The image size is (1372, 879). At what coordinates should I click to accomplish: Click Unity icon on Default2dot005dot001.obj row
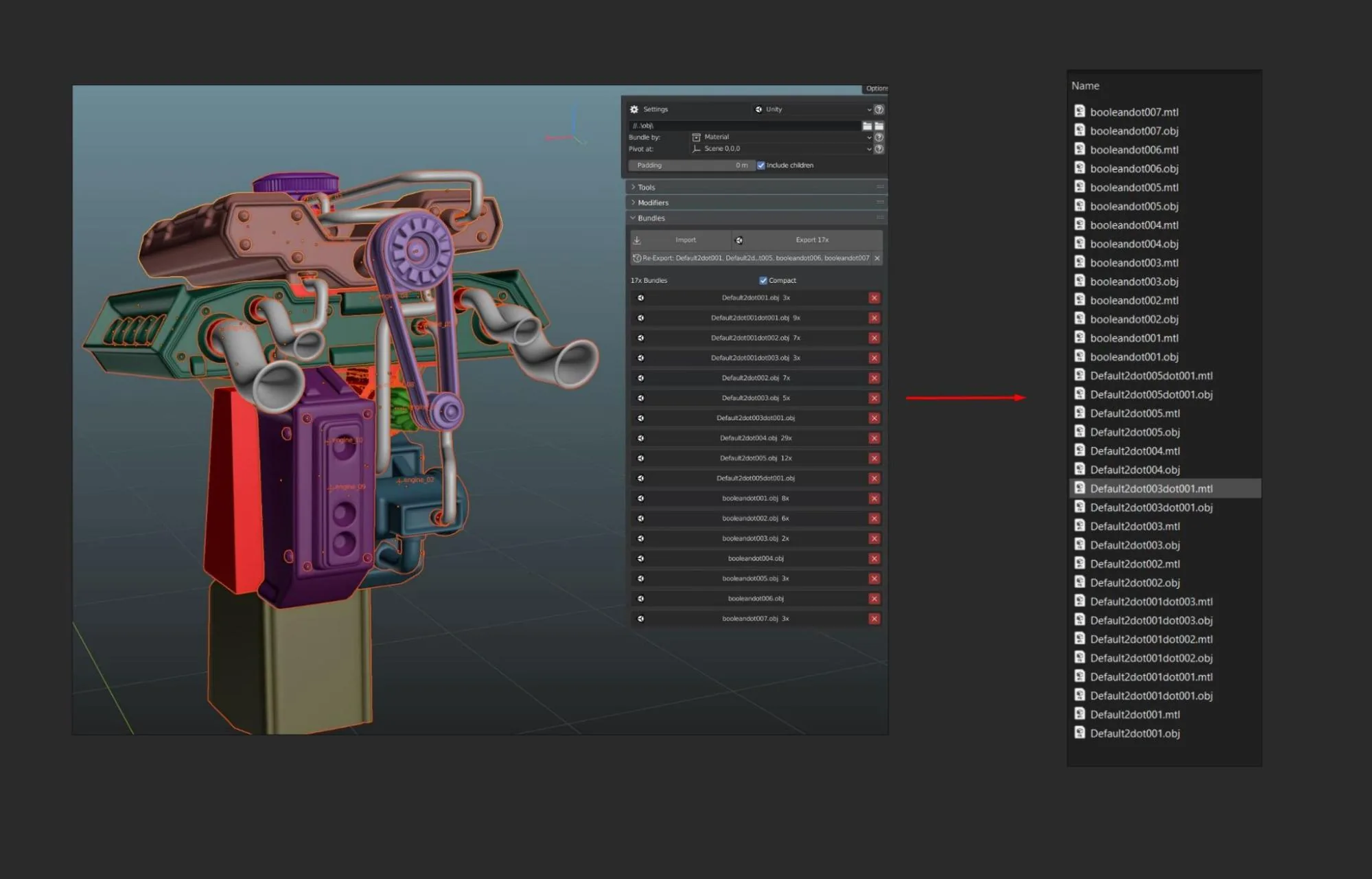tap(640, 478)
